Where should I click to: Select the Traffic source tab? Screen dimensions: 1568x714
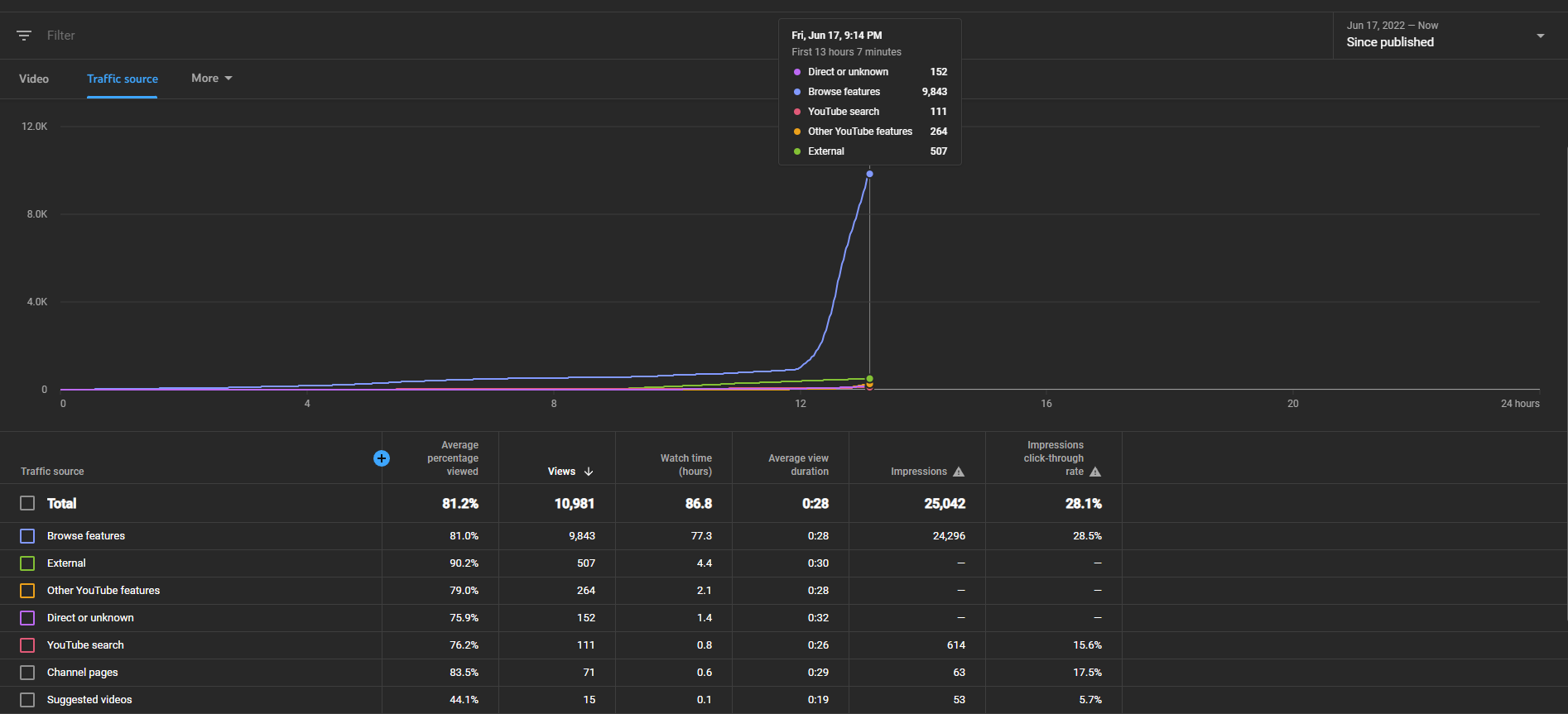click(123, 79)
